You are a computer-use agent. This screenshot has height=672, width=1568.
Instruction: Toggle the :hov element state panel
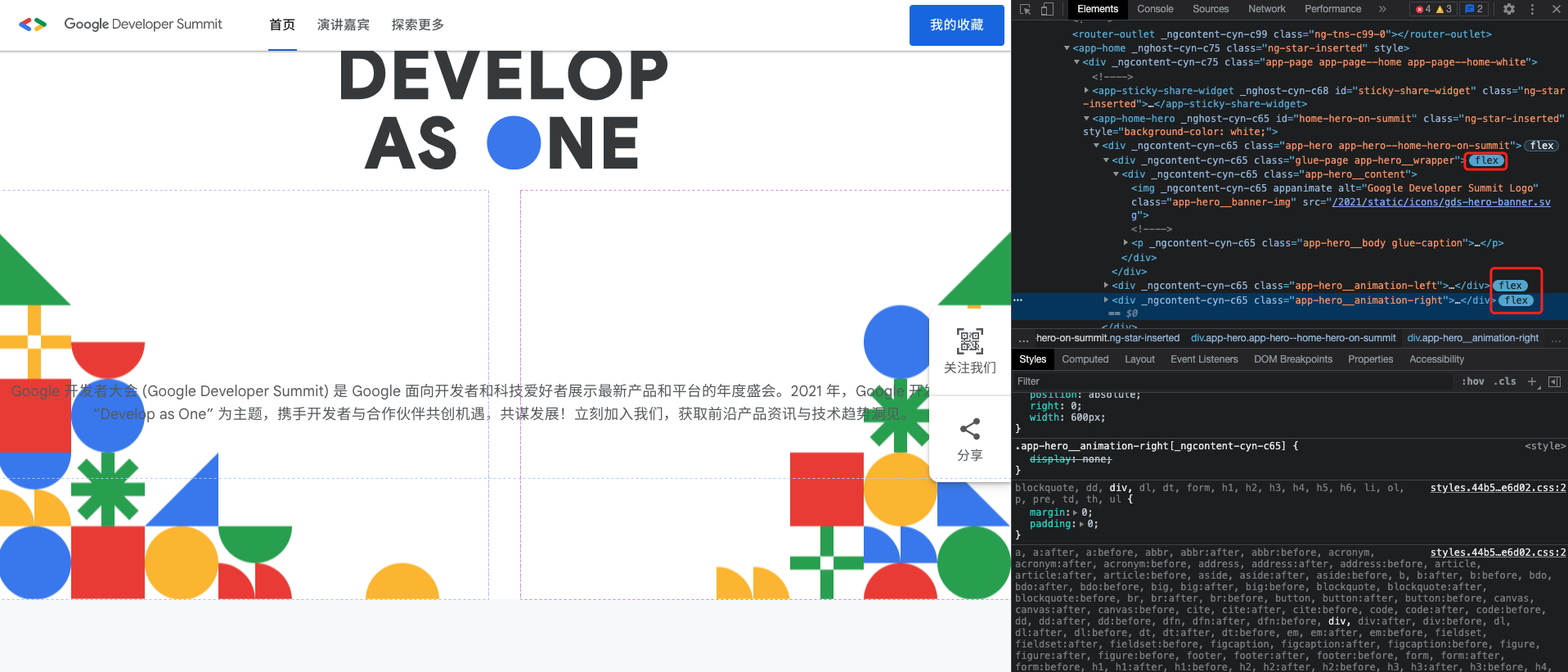click(x=1473, y=381)
